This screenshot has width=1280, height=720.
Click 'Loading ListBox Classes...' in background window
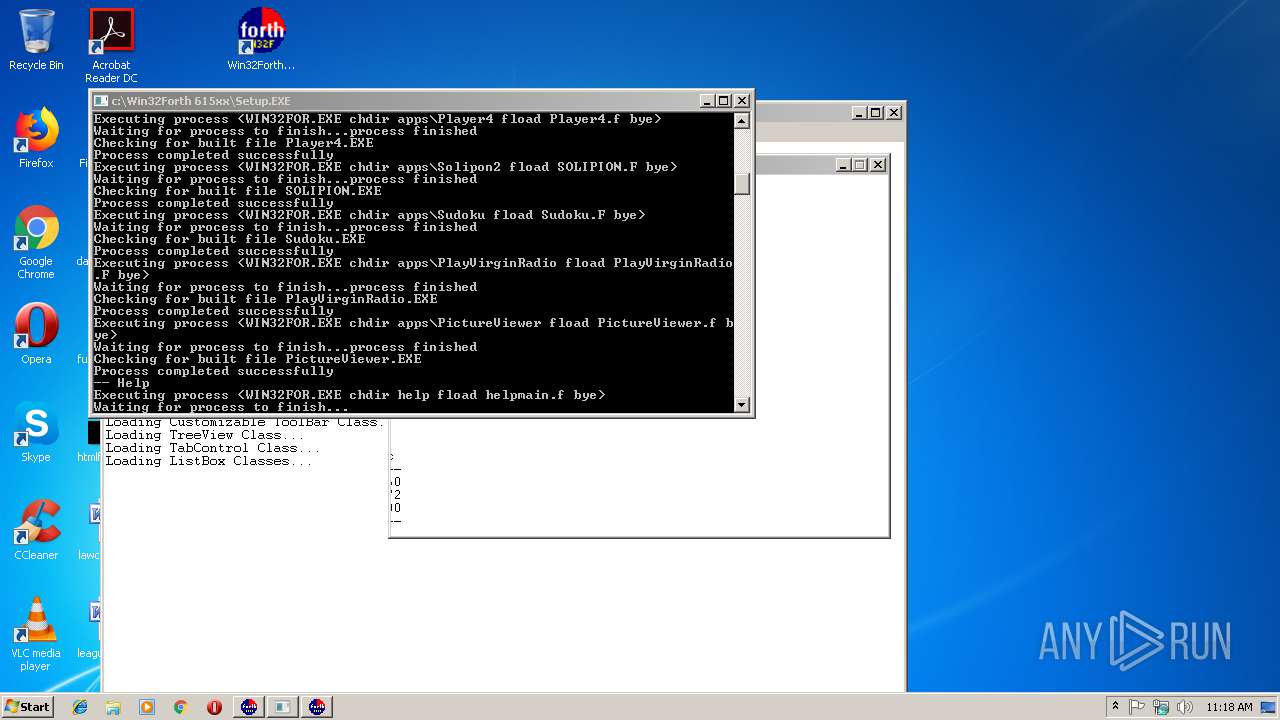[x=209, y=461]
